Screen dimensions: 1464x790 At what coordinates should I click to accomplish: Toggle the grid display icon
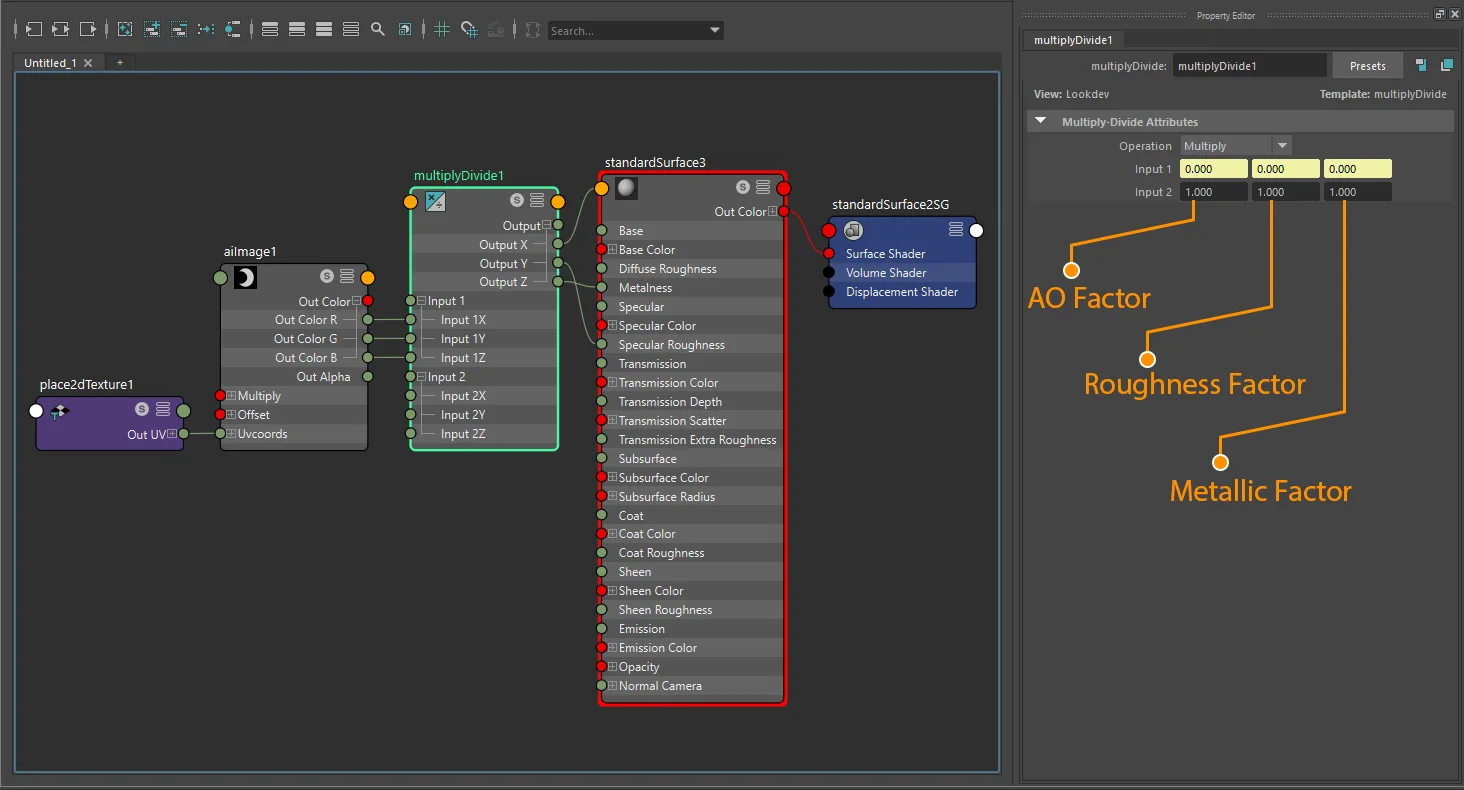click(442, 30)
